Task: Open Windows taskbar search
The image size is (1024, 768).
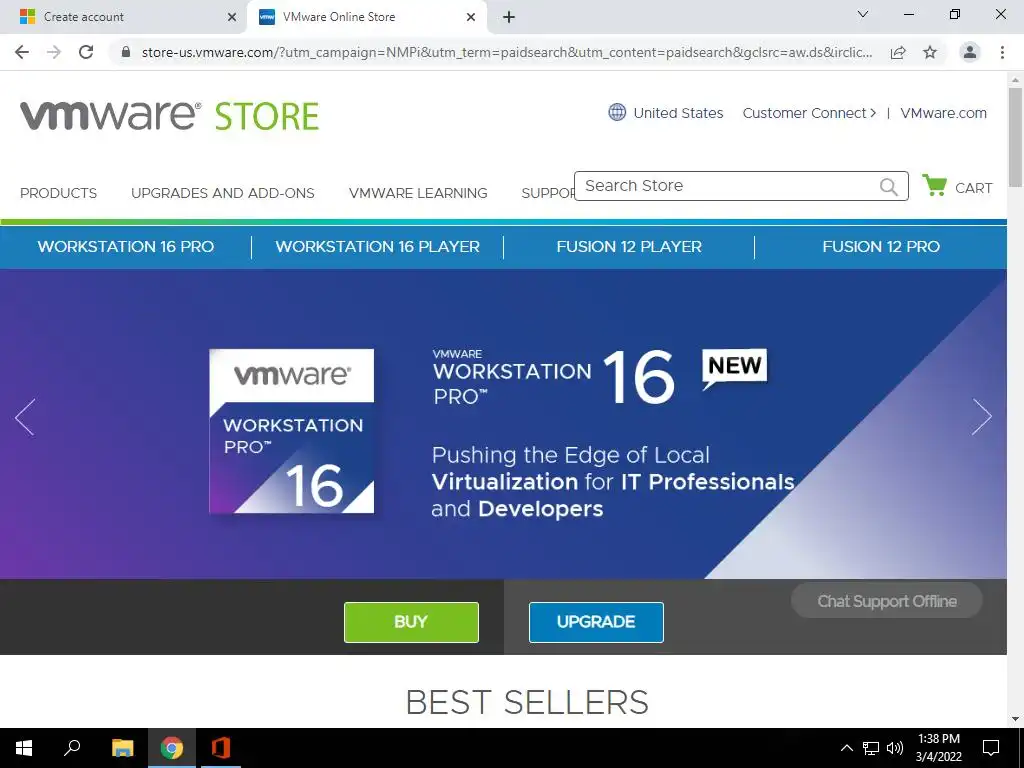Action: [x=72, y=748]
